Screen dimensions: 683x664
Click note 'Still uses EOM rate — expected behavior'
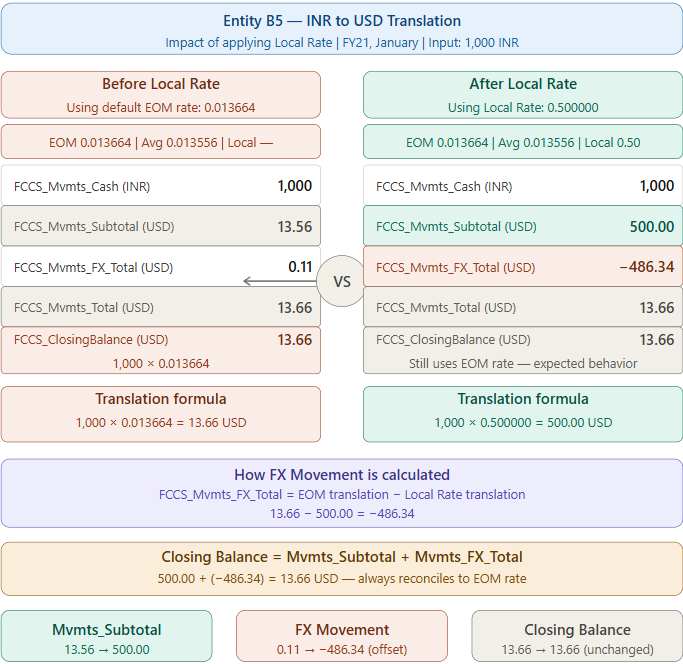(523, 363)
